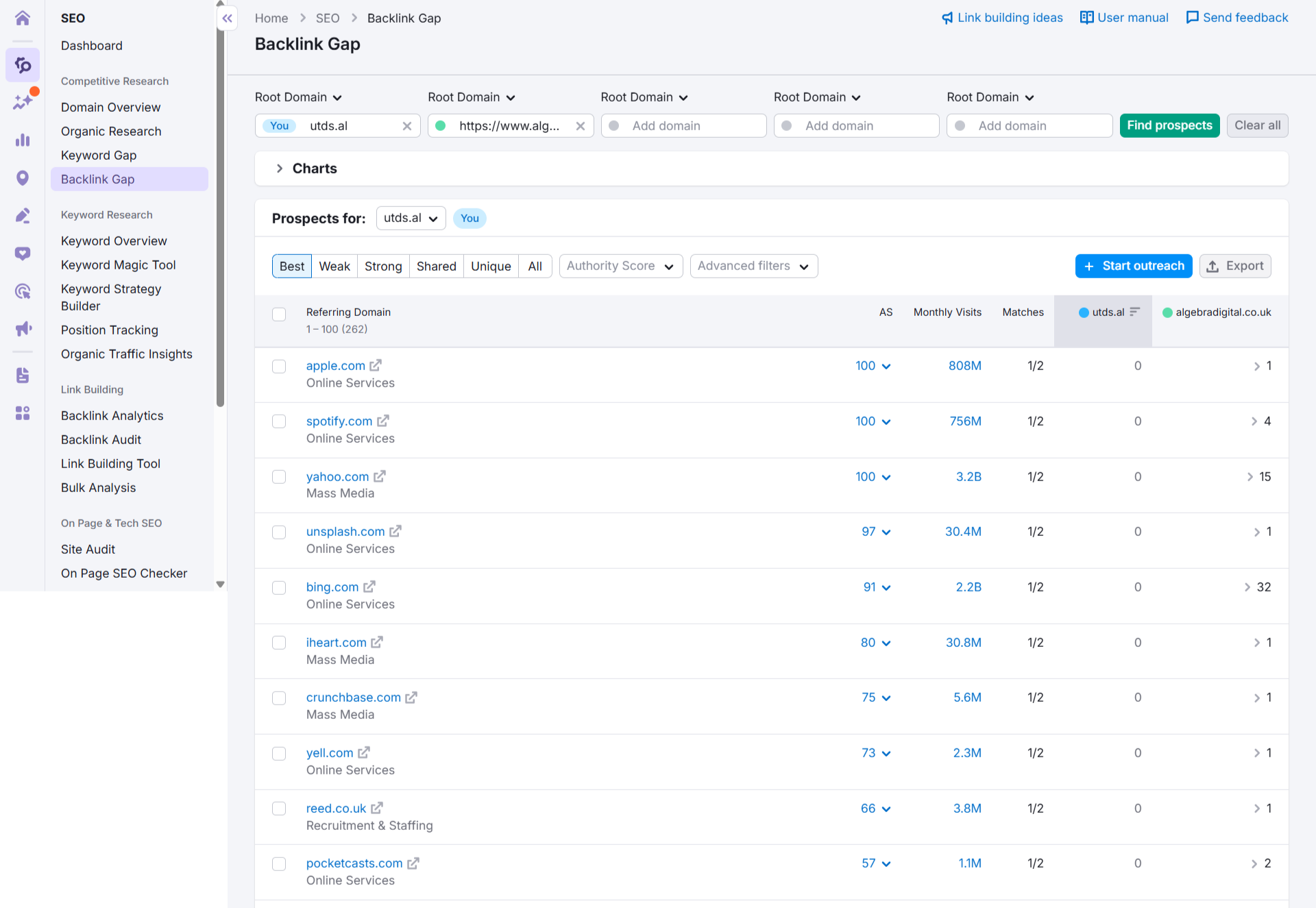The width and height of the screenshot is (1316, 908).
Task: Clear the algebradigital URL field X
Action: click(581, 126)
